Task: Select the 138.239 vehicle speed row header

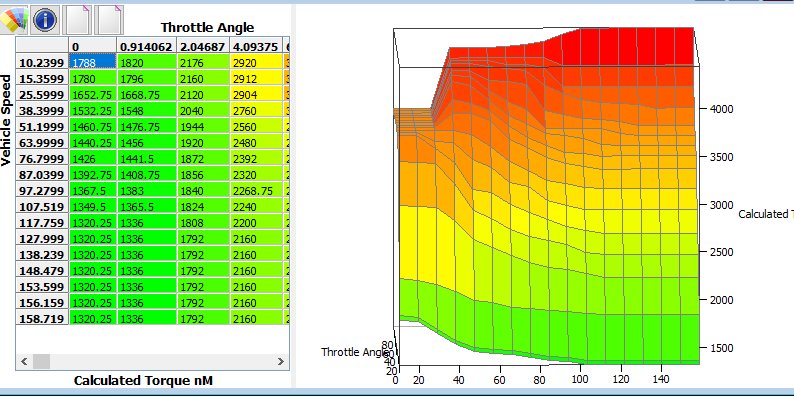Action: (x=42, y=255)
